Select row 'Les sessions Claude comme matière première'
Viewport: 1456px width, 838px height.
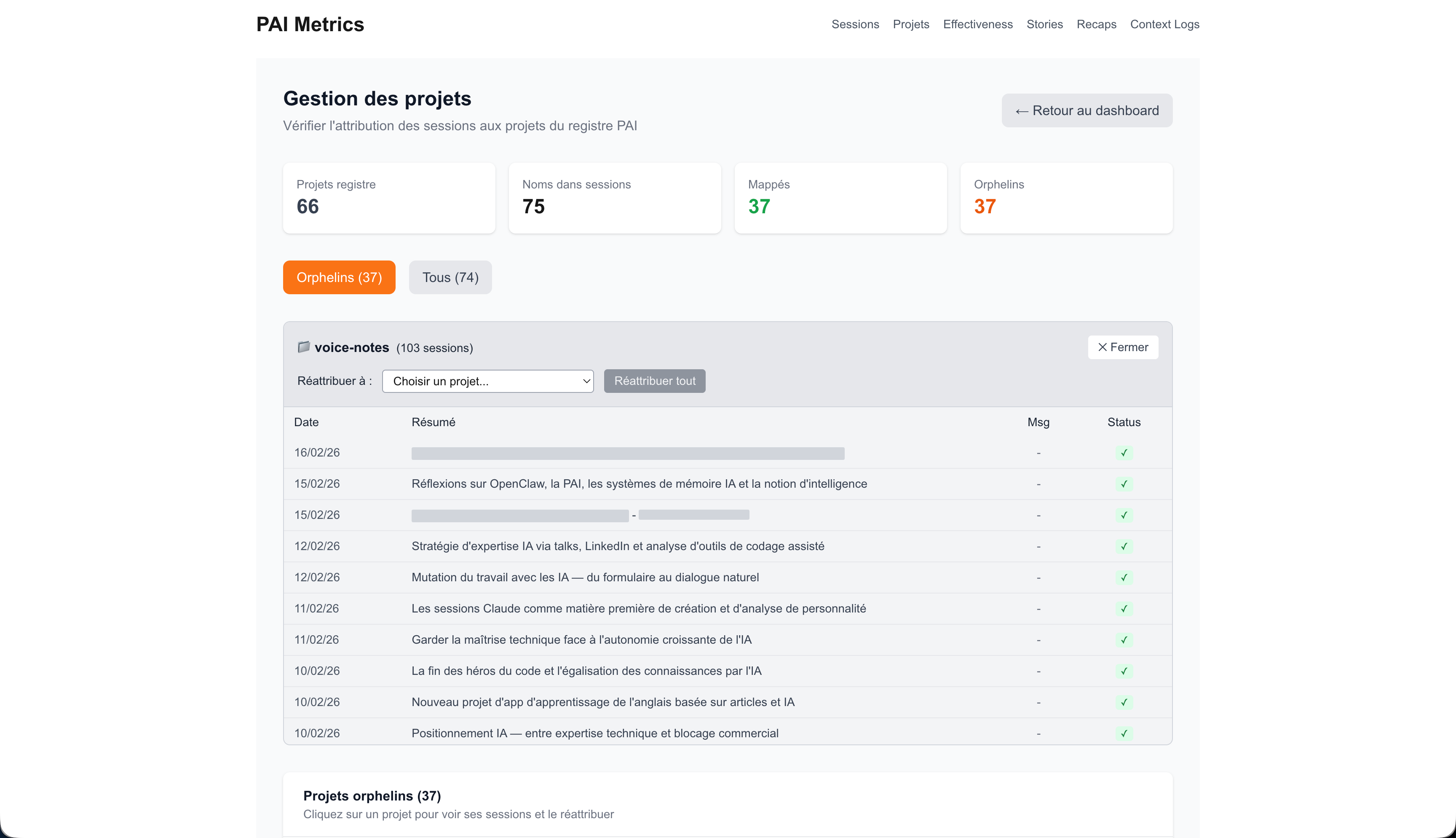pyautogui.click(x=728, y=608)
